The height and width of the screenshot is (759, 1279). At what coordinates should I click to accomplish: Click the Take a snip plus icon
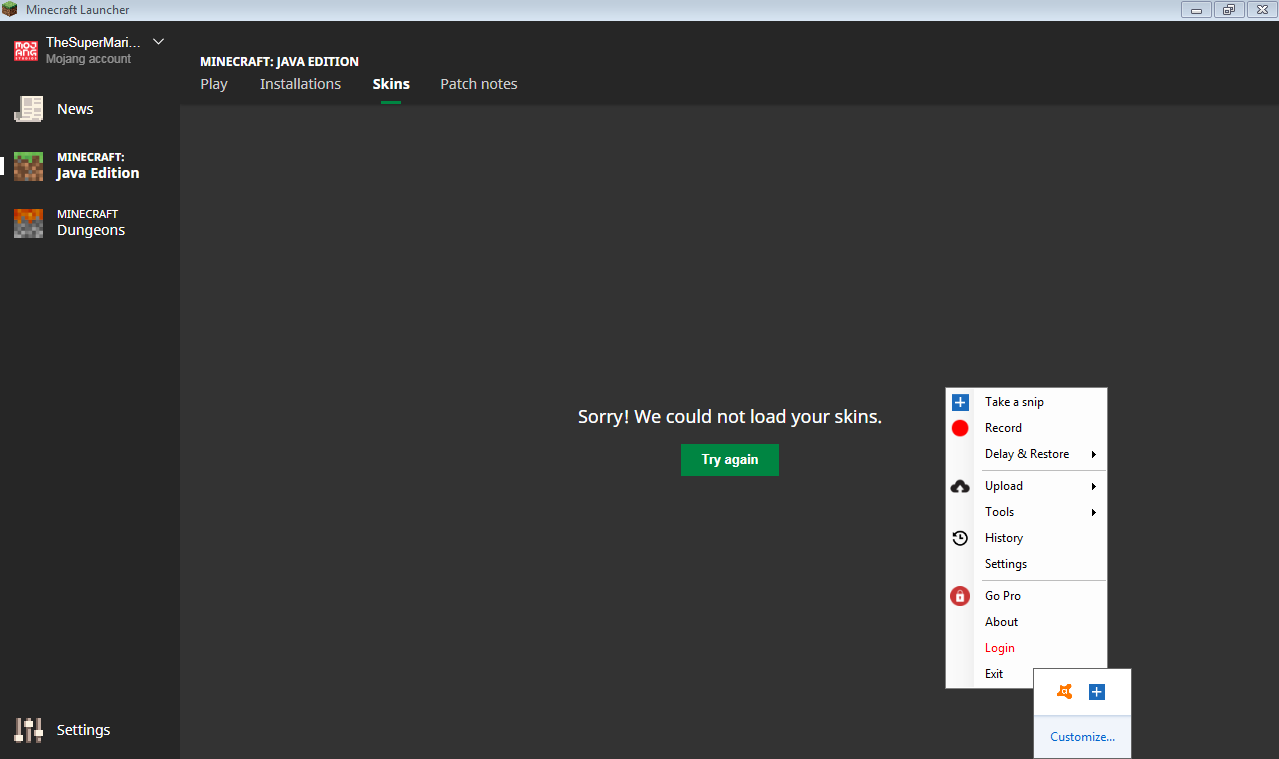point(960,402)
